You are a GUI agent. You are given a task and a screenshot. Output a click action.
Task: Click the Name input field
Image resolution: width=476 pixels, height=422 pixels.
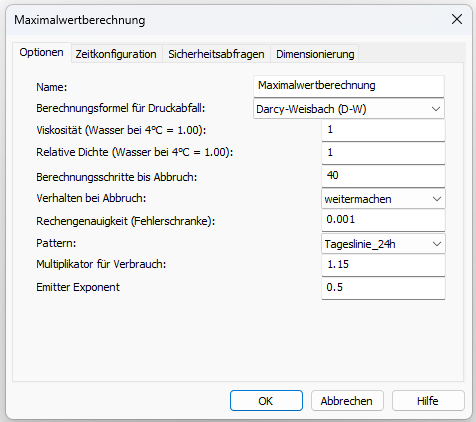point(349,86)
